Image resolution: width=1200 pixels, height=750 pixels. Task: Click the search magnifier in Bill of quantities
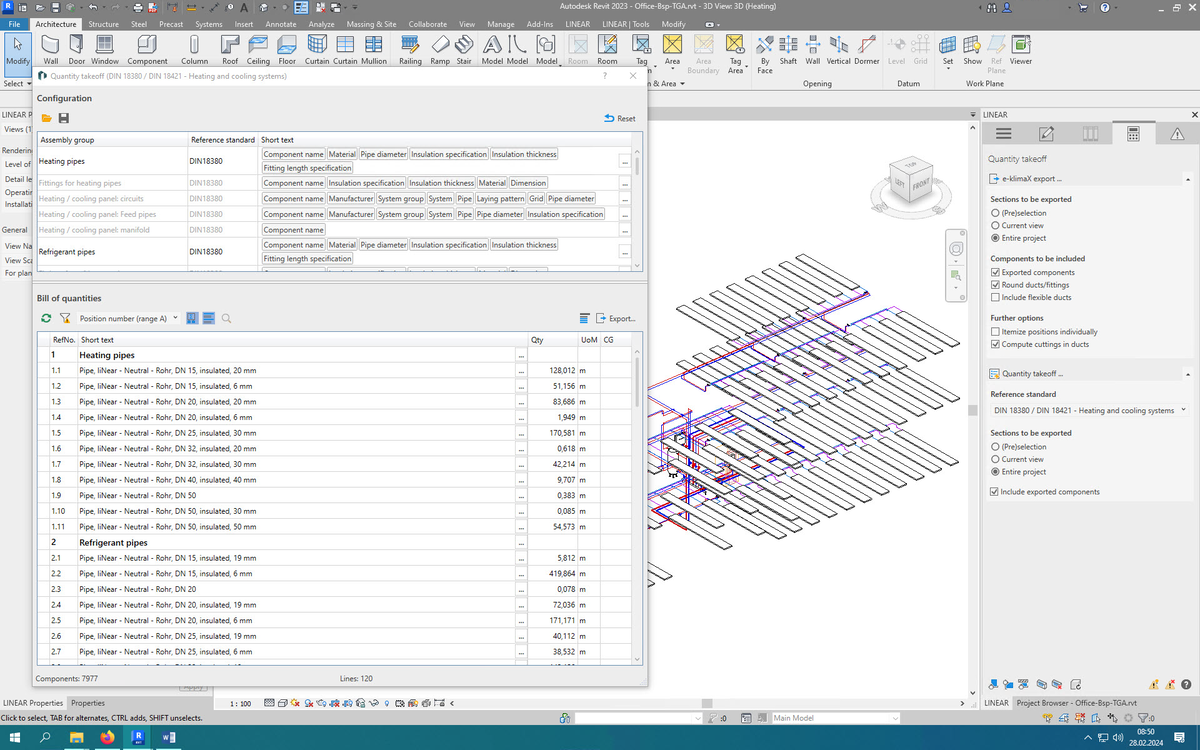(226, 318)
